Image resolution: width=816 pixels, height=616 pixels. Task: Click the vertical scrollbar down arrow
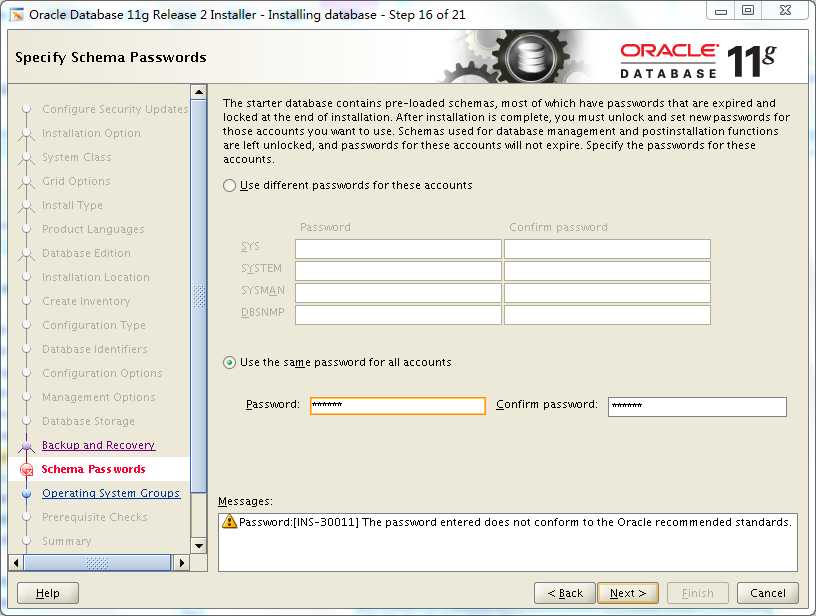[199, 546]
